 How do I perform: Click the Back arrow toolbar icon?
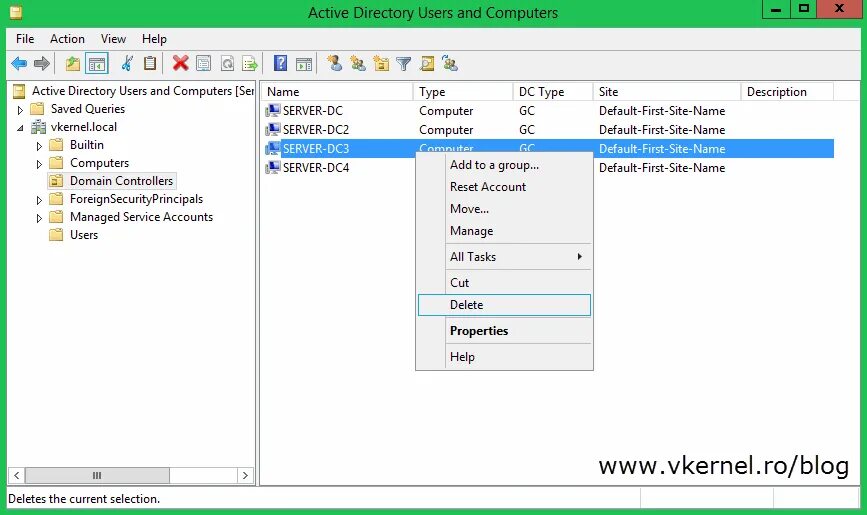pyautogui.click(x=19, y=64)
